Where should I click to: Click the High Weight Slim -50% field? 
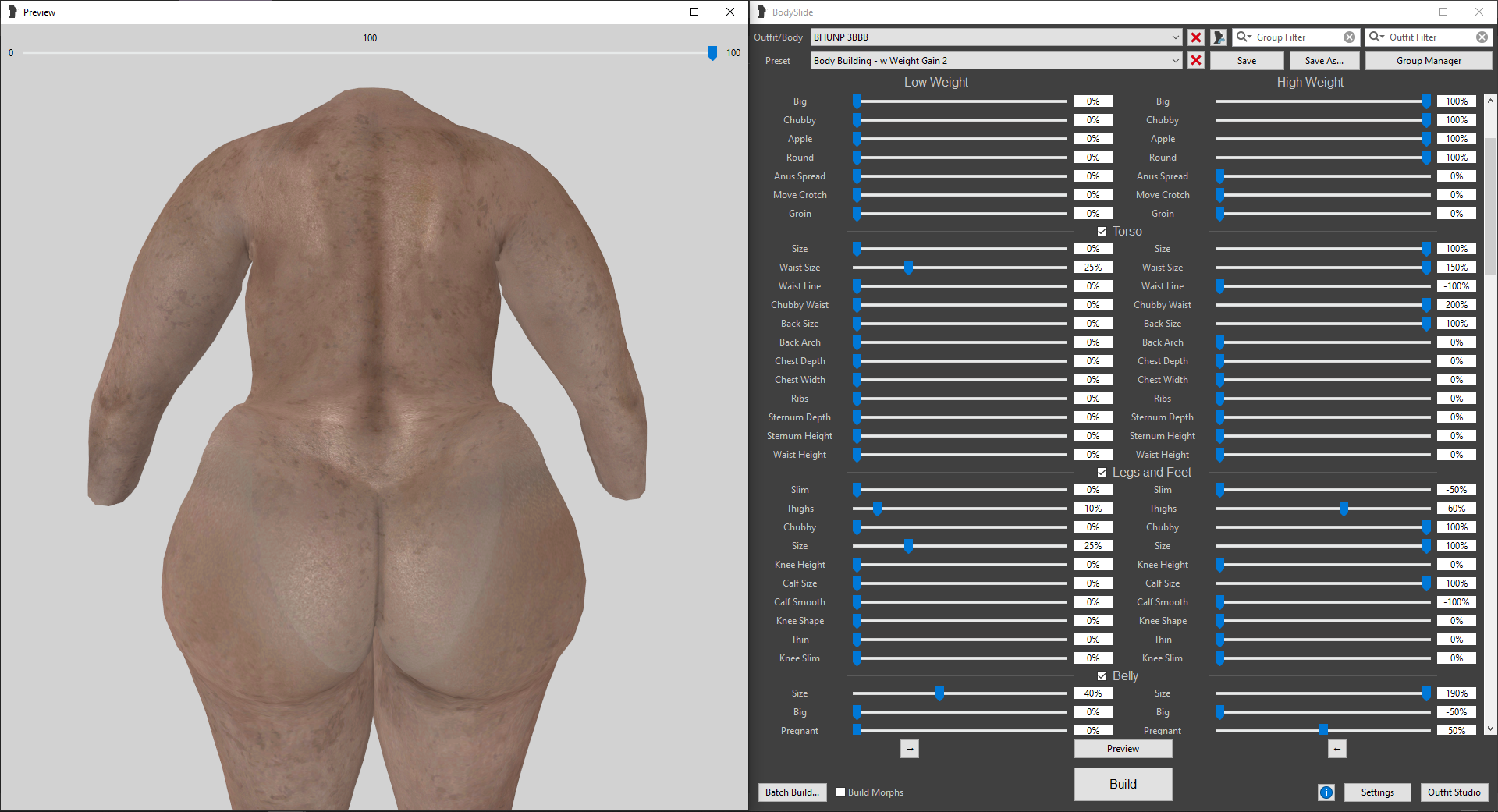point(1456,490)
